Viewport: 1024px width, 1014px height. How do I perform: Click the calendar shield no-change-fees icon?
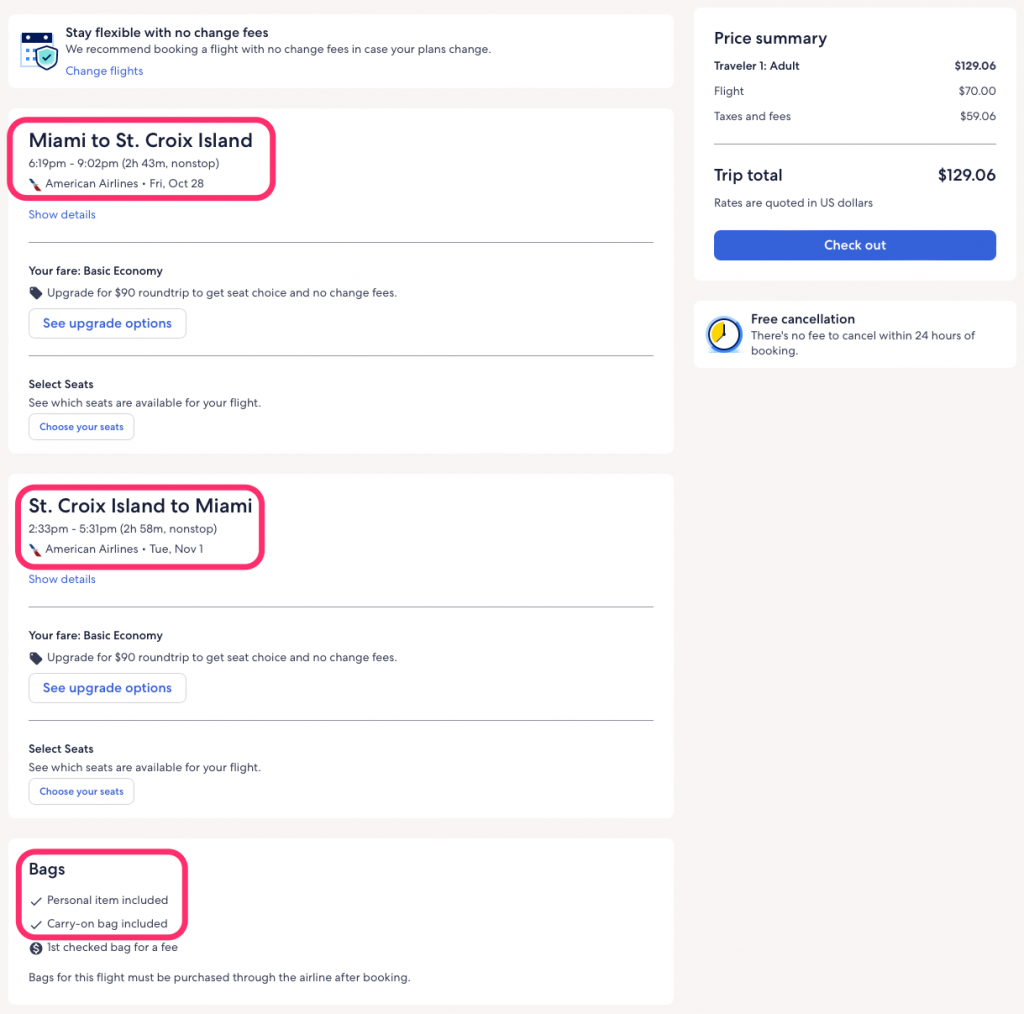pyautogui.click(x=39, y=51)
